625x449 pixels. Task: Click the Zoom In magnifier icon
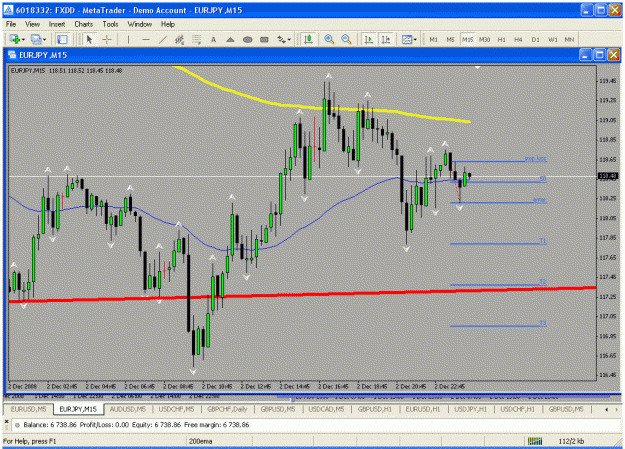[329, 39]
